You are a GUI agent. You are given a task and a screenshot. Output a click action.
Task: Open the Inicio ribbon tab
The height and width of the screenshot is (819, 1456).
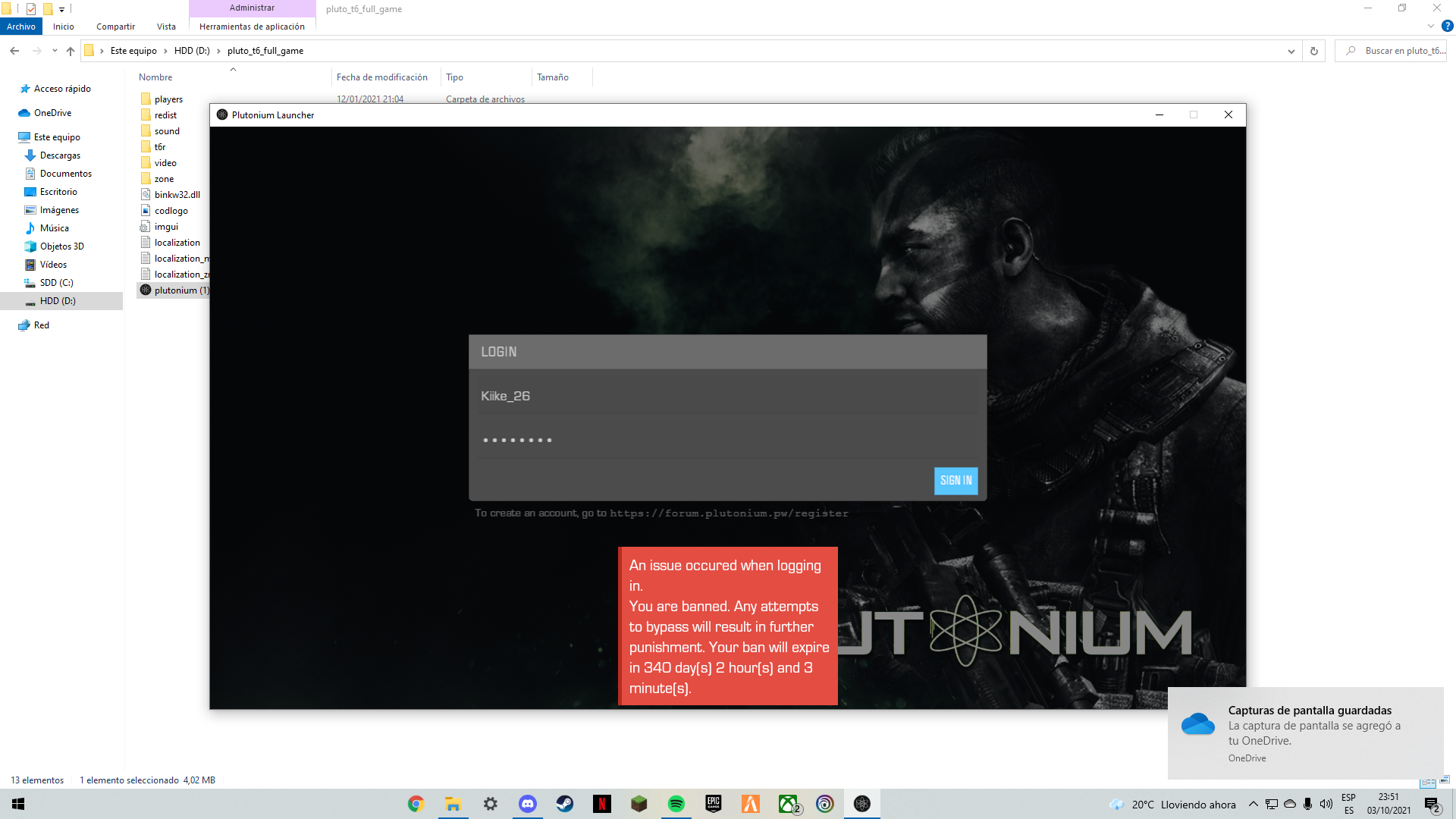(64, 27)
